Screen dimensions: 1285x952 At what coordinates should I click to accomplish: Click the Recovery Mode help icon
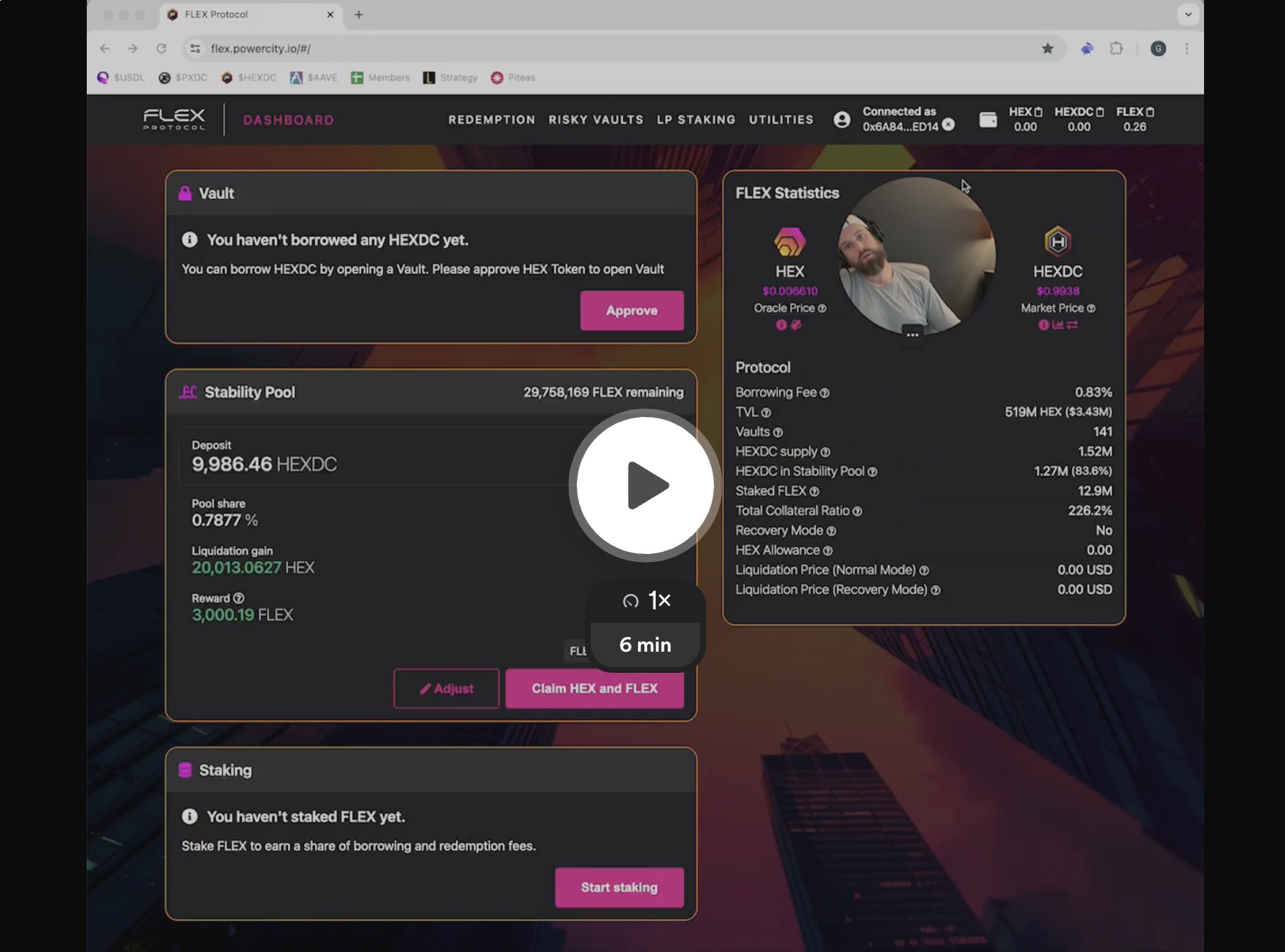coord(831,531)
